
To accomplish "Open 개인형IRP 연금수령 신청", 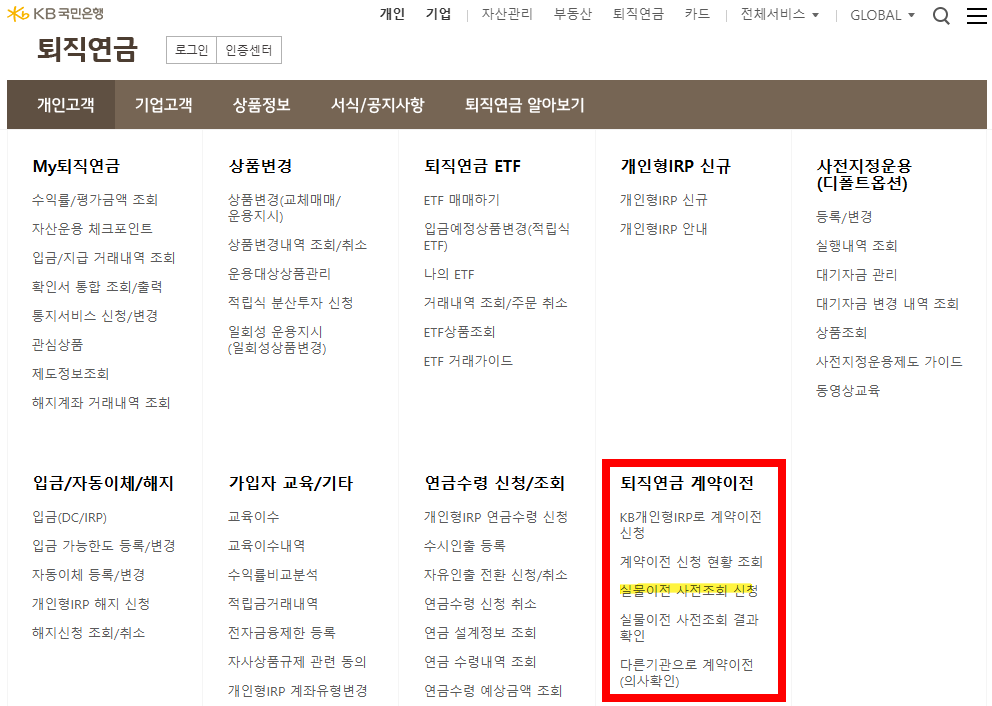I will pos(495,517).
